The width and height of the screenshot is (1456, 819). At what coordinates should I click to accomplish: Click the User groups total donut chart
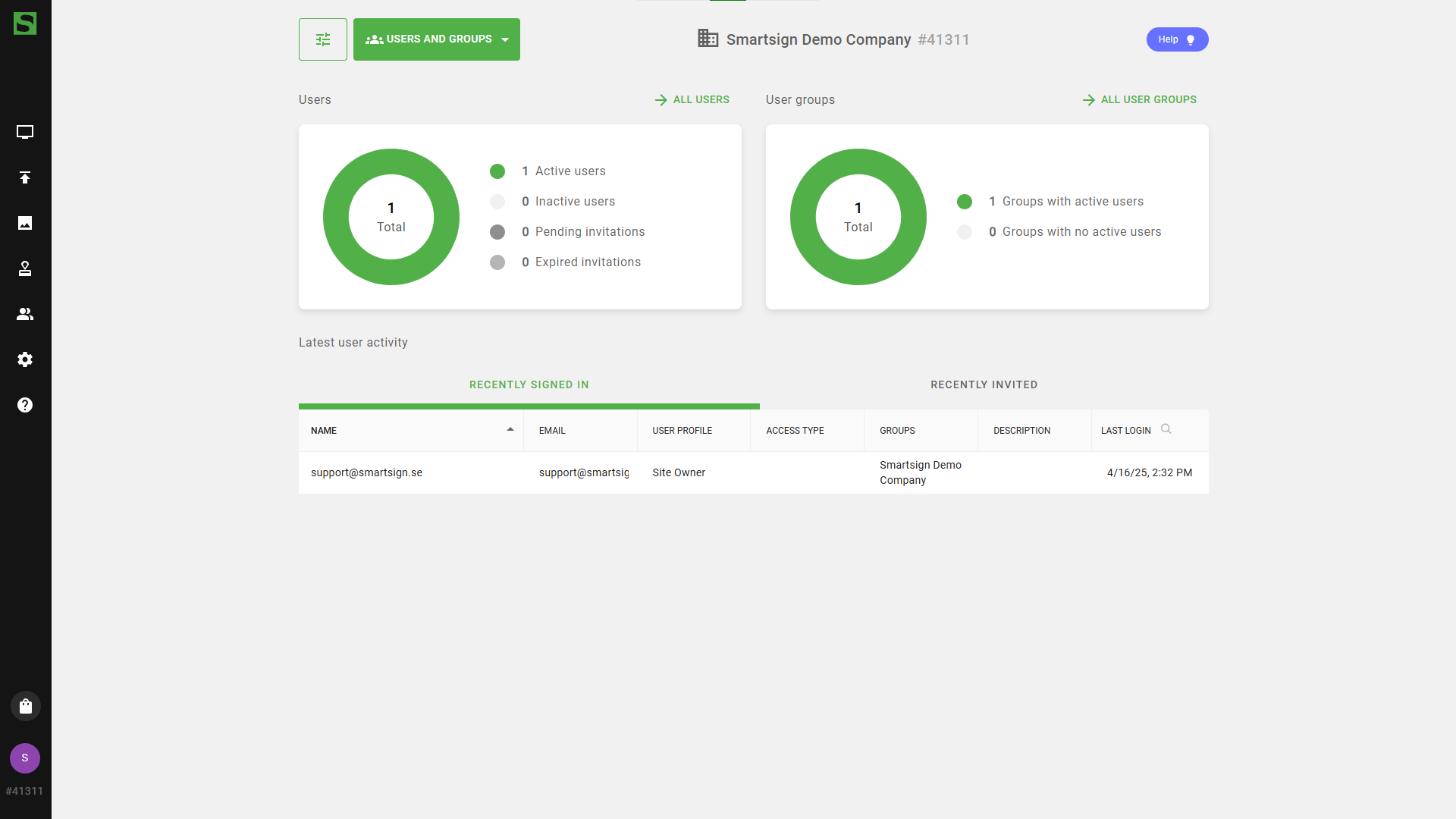(x=858, y=217)
